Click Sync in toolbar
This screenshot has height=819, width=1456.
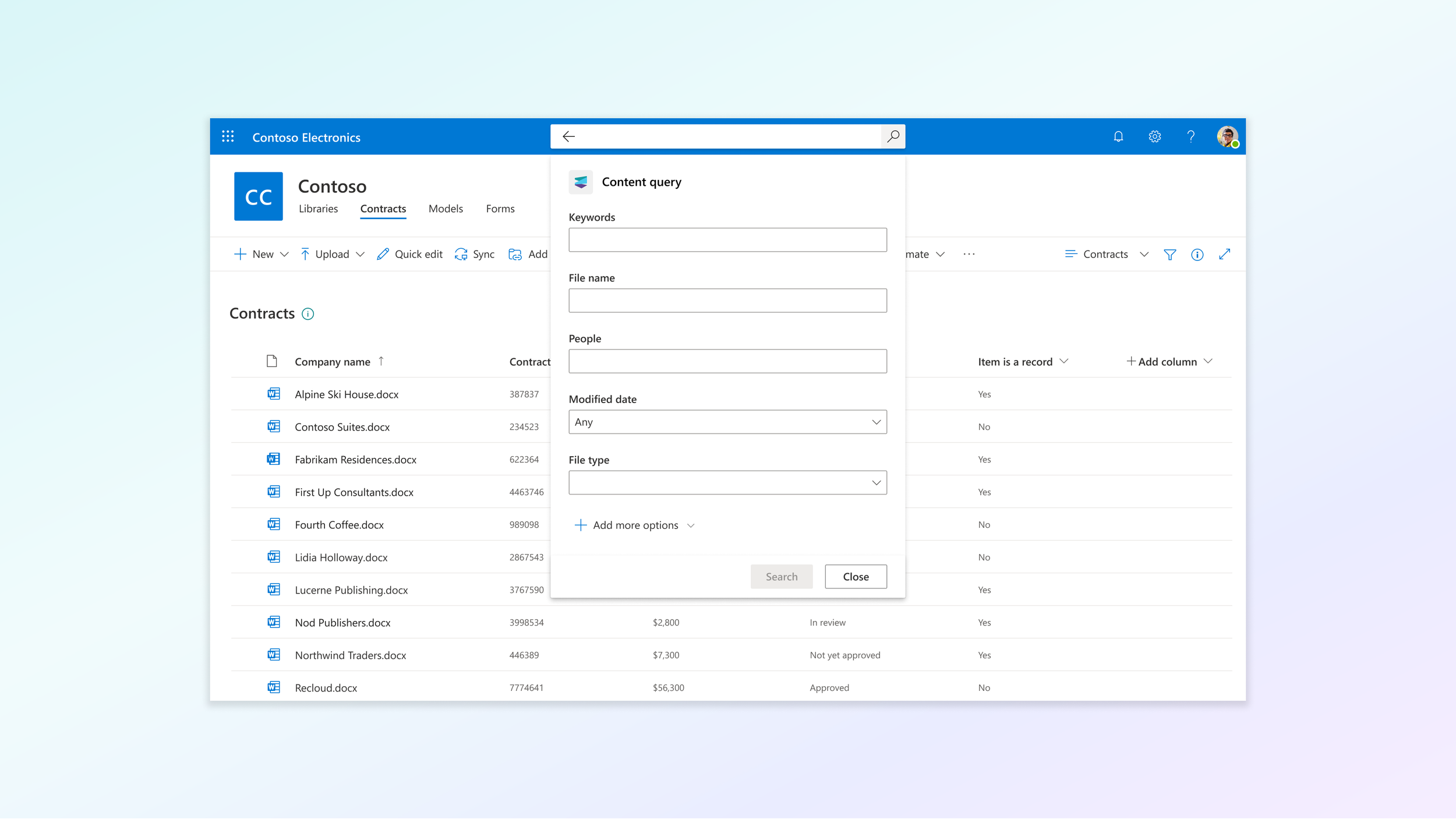[475, 255]
